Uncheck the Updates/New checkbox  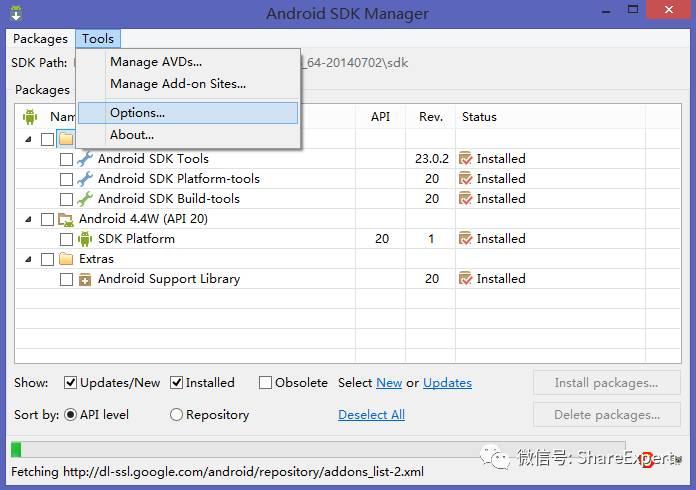coord(71,382)
